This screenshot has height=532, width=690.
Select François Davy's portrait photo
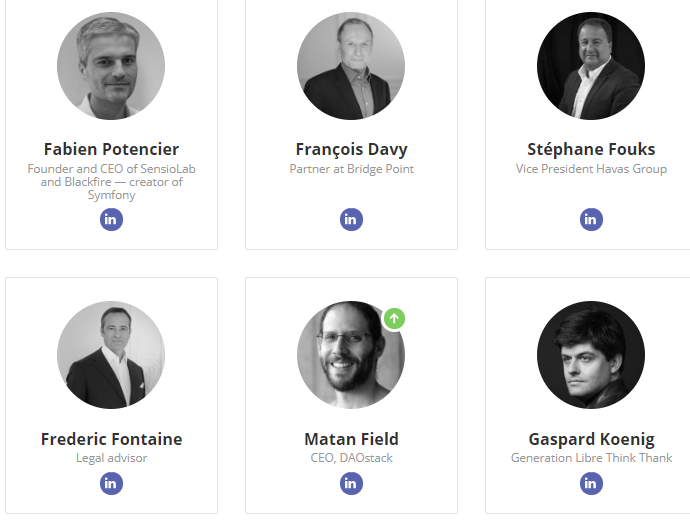pos(351,66)
